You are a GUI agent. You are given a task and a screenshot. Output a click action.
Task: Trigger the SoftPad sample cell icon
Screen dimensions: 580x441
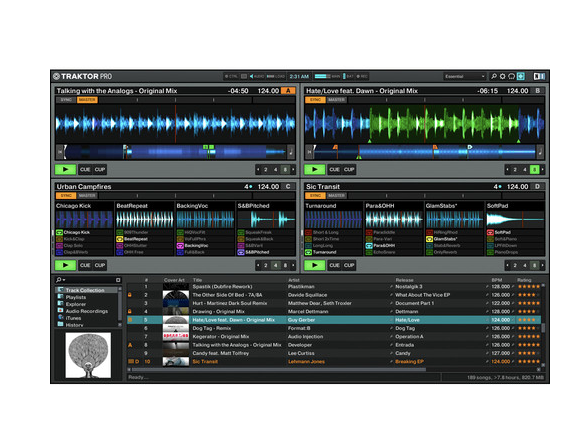[x=490, y=232]
